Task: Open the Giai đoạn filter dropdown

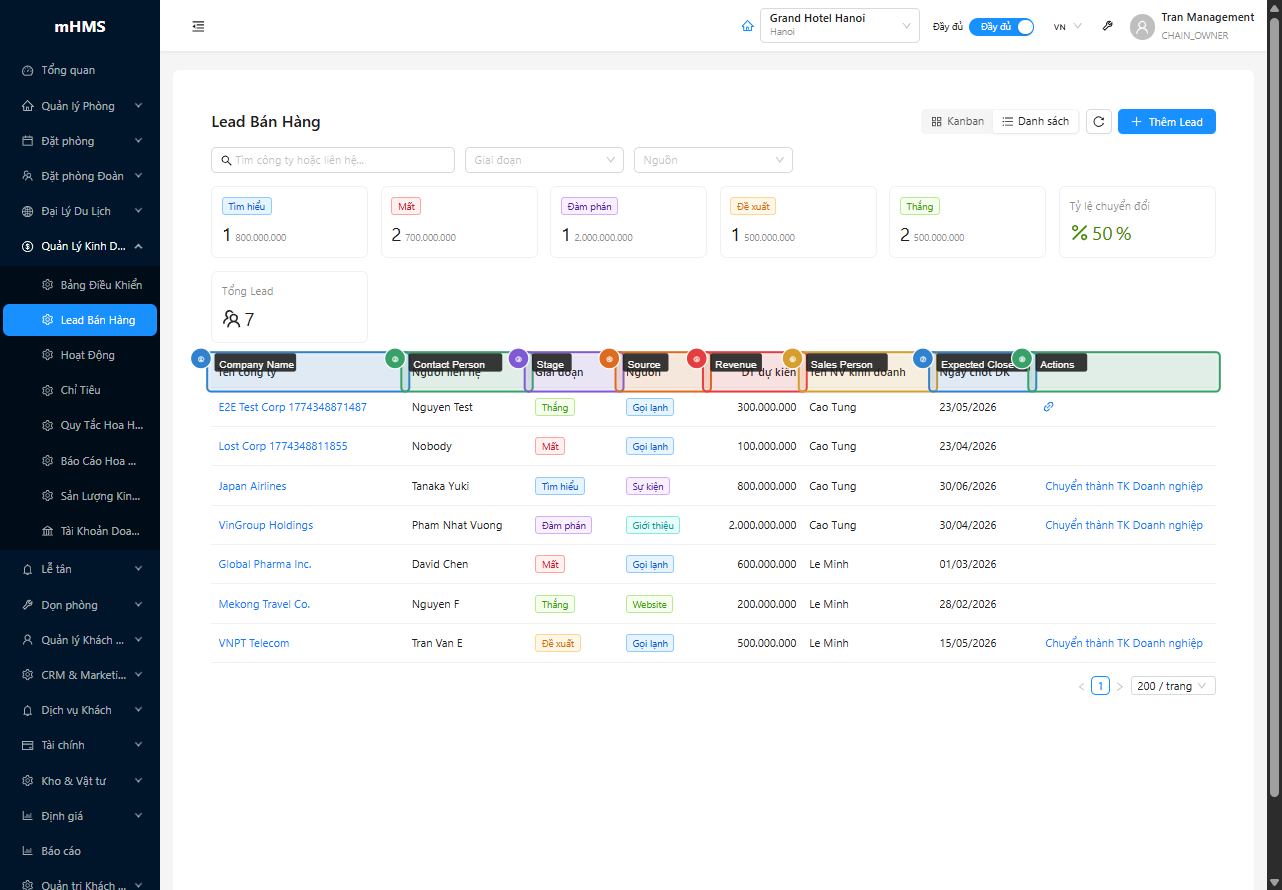Action: 543,160
